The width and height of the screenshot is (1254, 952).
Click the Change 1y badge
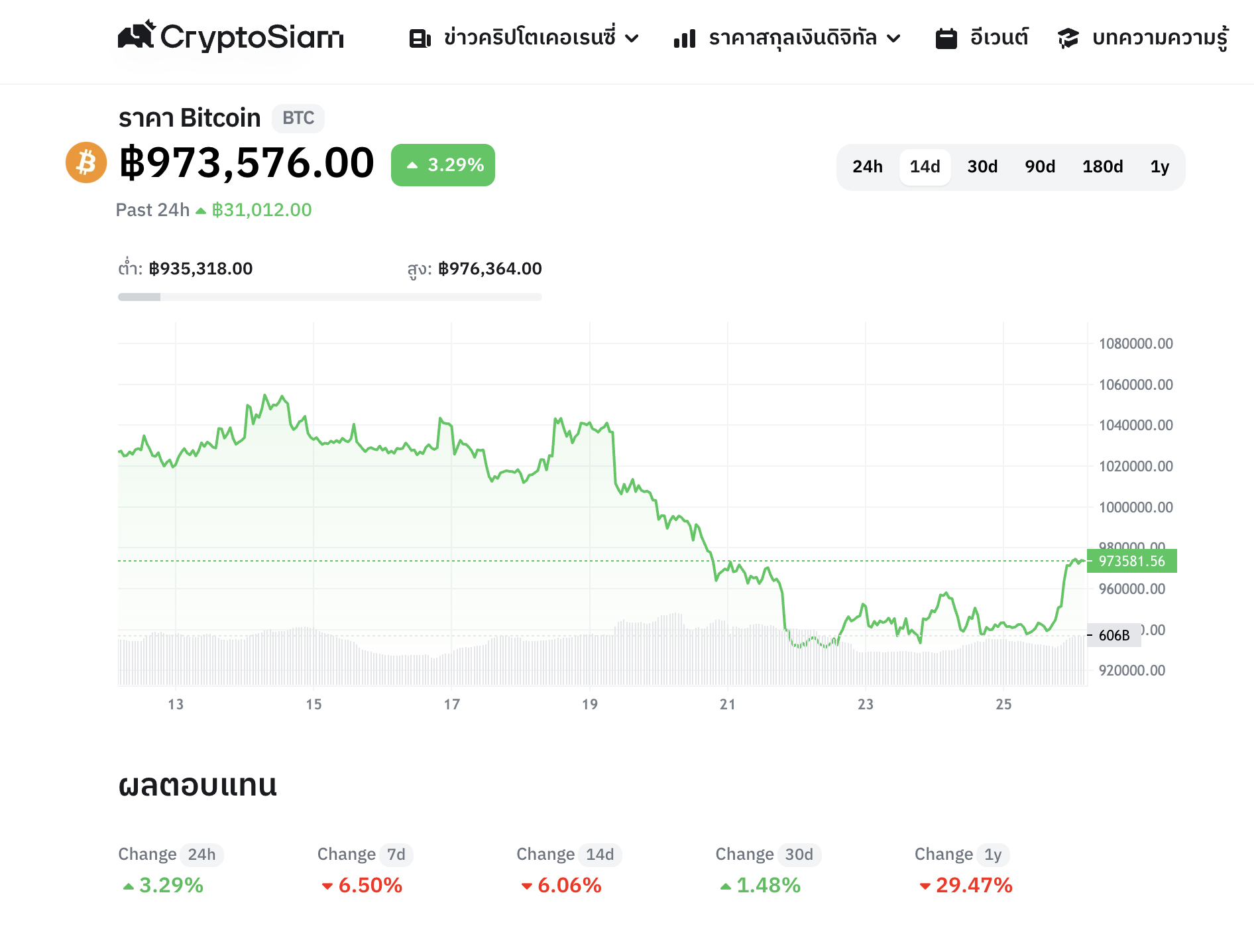point(993,855)
